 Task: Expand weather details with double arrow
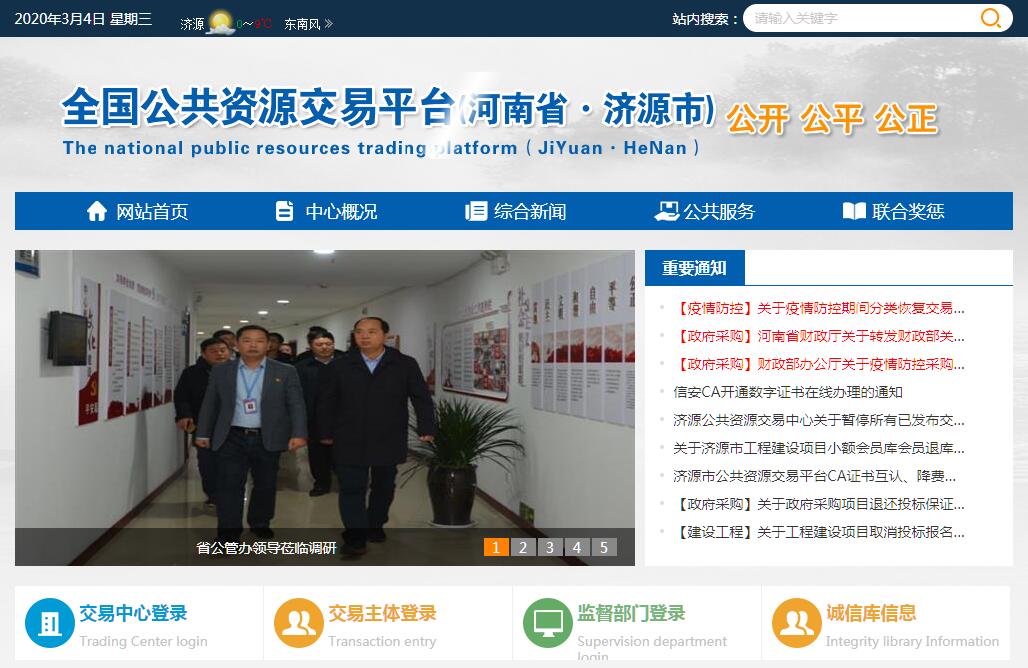tap(329, 24)
